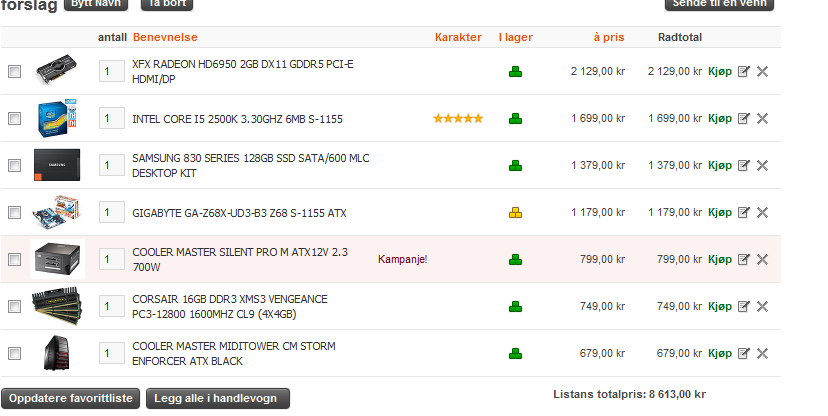Edit note icon for Intel Core I5 2500K
828x416 pixels.
[x=744, y=118]
